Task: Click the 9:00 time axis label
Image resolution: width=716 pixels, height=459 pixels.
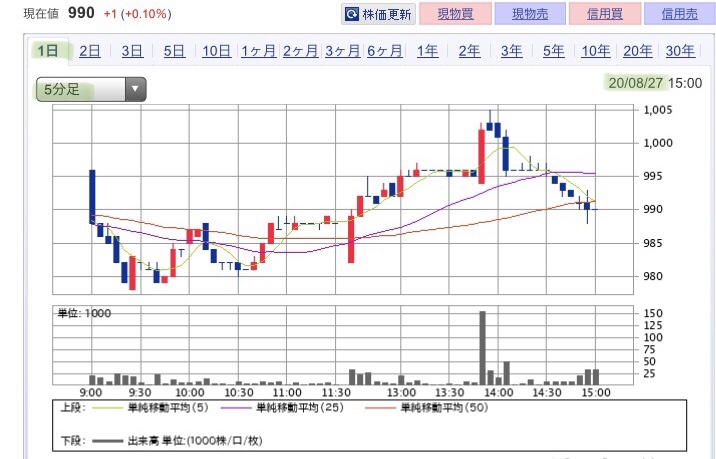Action: (91, 393)
